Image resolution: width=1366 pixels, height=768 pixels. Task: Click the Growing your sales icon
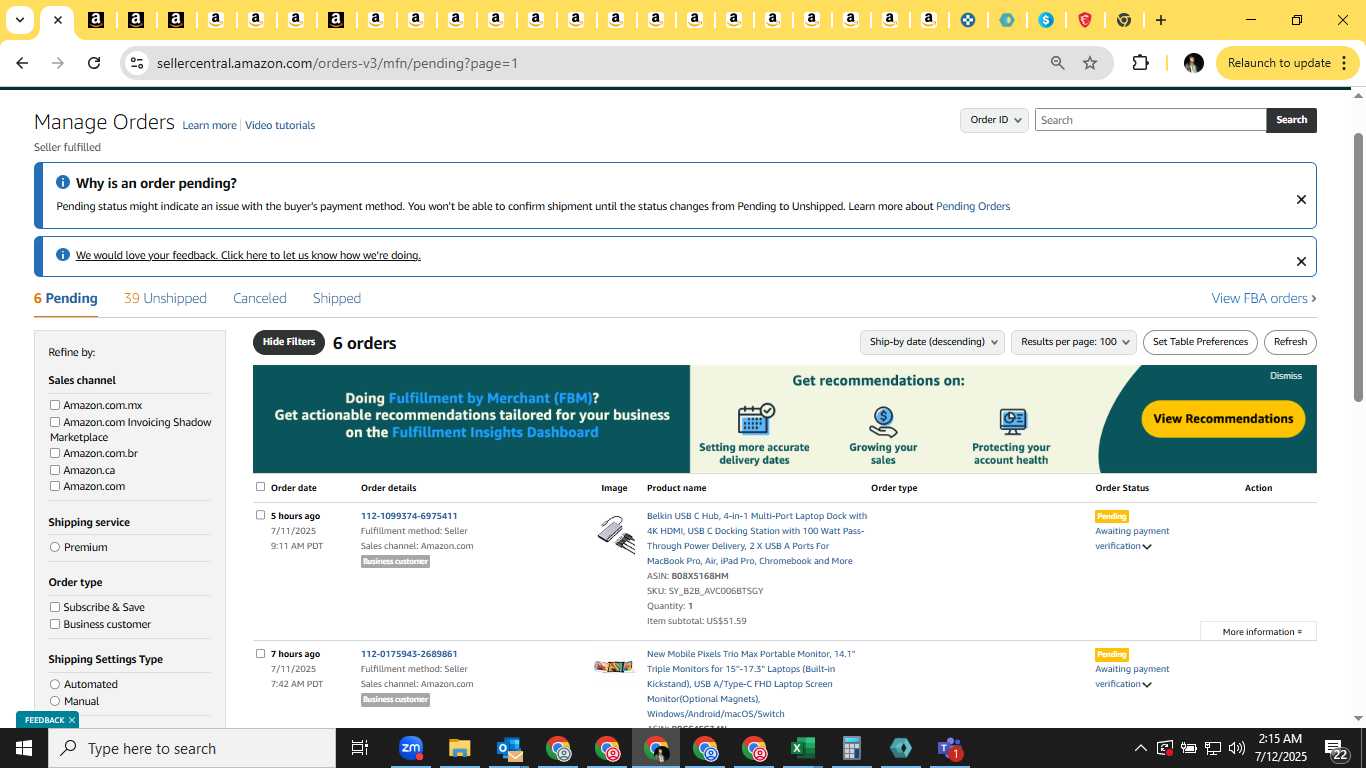(883, 421)
